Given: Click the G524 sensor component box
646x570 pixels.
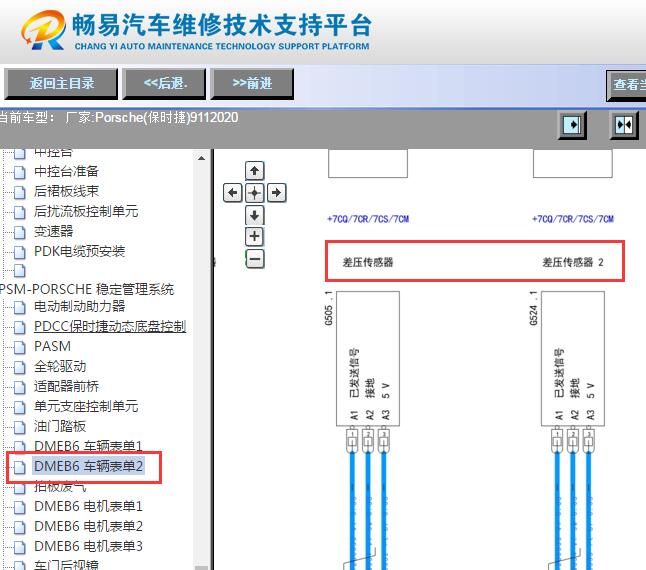Looking at the screenshot, I should pos(573,359).
